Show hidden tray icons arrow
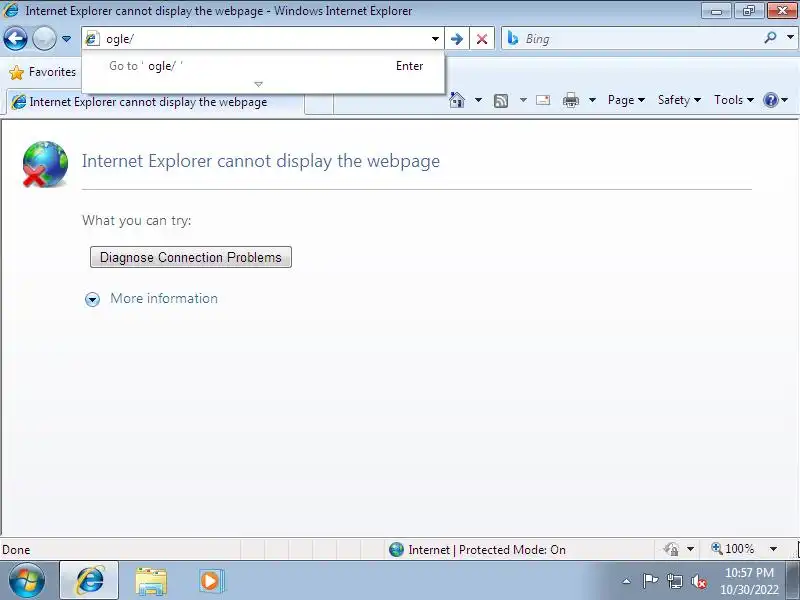The height and width of the screenshot is (600, 800). (627, 581)
